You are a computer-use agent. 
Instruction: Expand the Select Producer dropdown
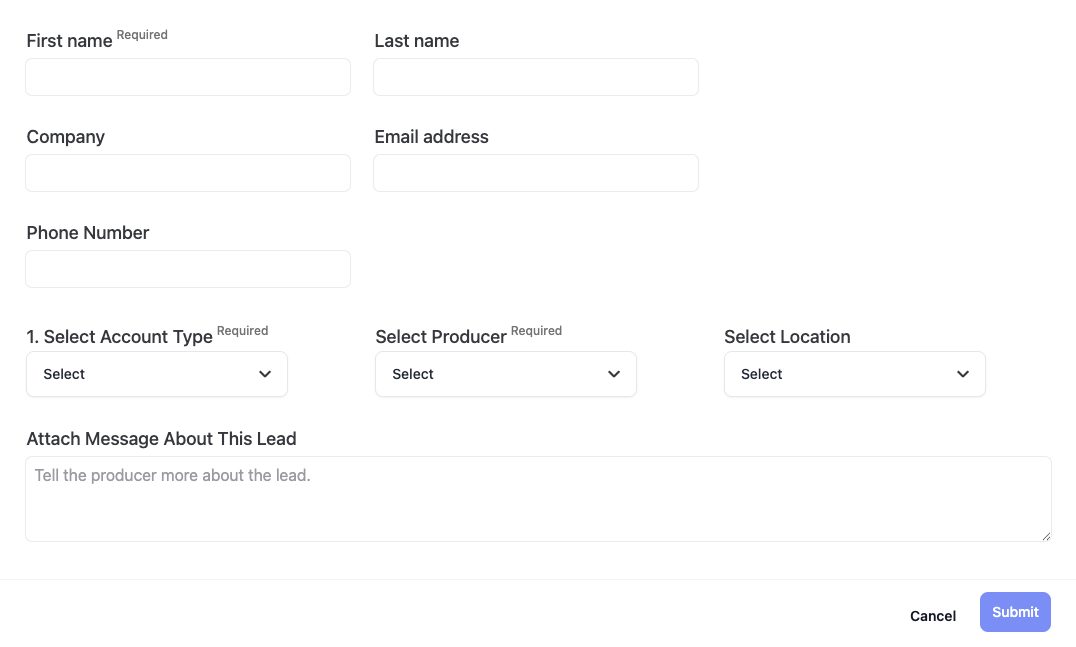[x=505, y=374]
